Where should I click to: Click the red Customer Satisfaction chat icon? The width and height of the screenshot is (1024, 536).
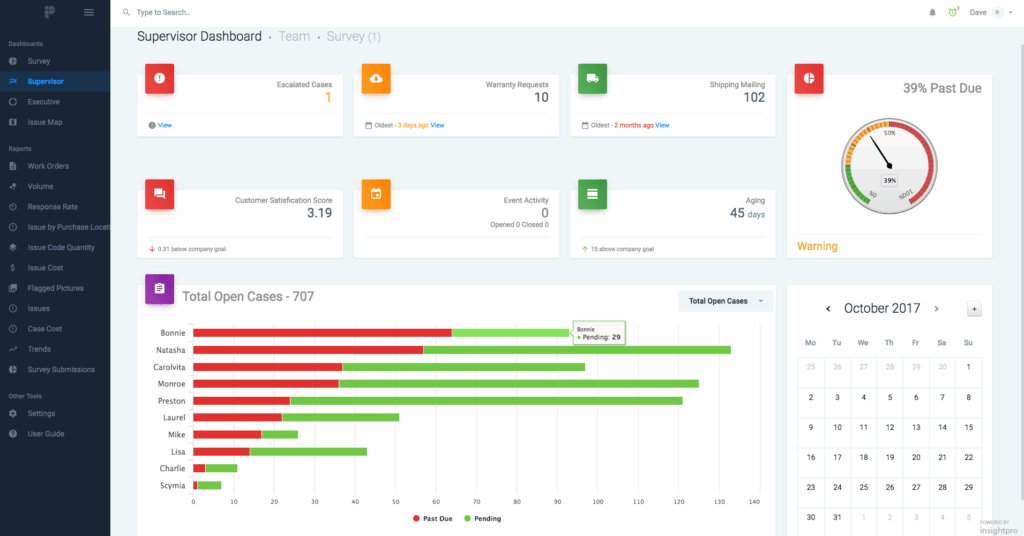pyautogui.click(x=161, y=194)
